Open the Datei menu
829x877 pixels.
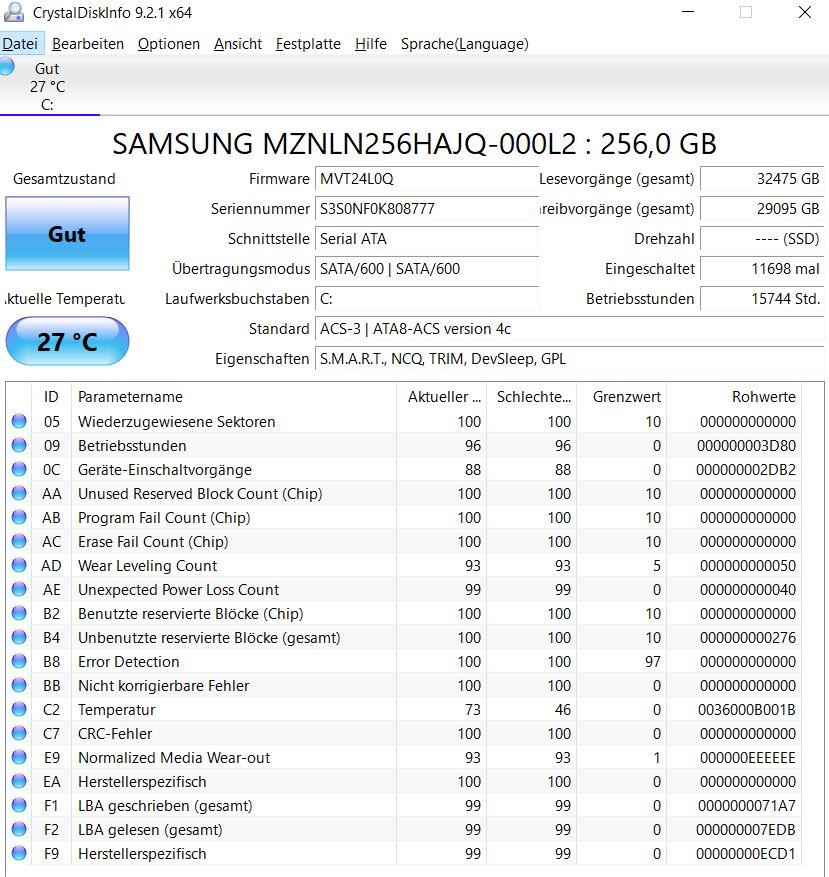20,44
